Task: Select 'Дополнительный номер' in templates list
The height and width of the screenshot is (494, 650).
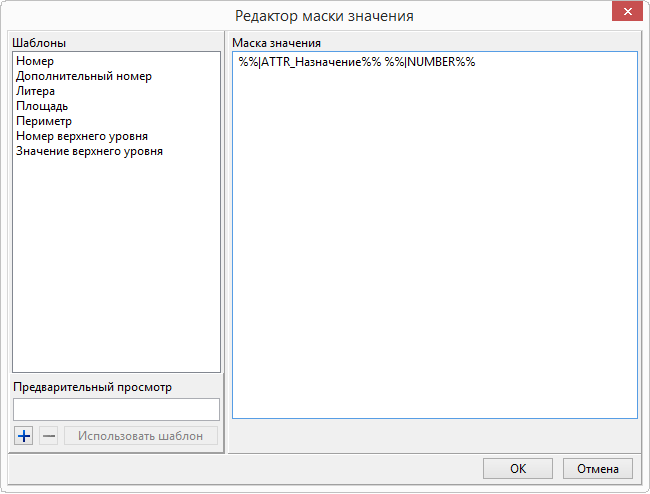Action: 84,76
